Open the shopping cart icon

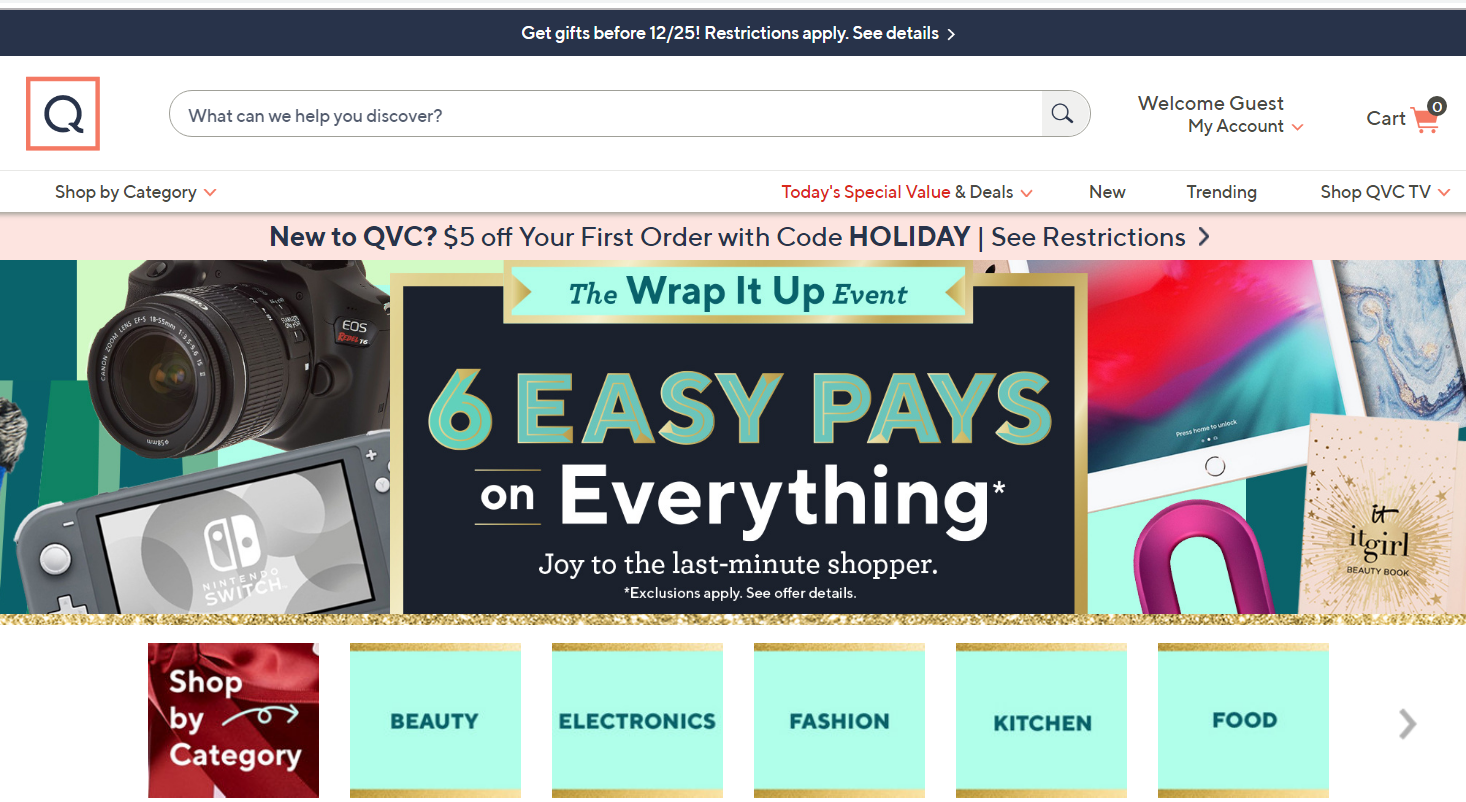(1425, 119)
